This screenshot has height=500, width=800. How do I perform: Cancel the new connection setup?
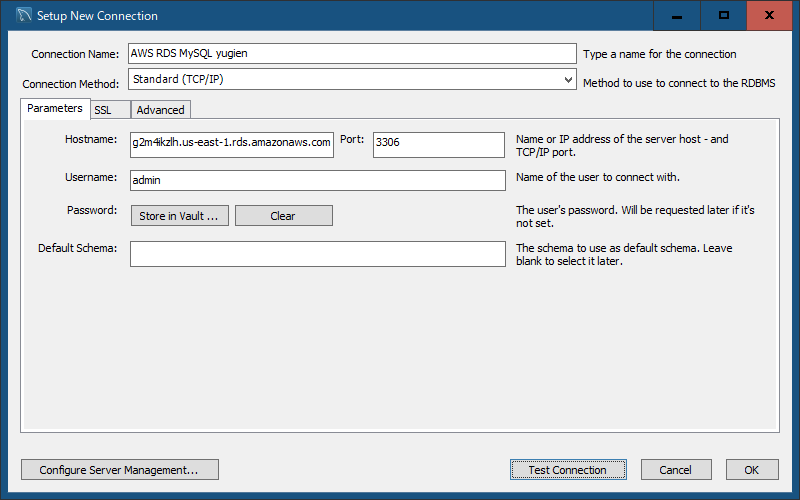(x=676, y=469)
